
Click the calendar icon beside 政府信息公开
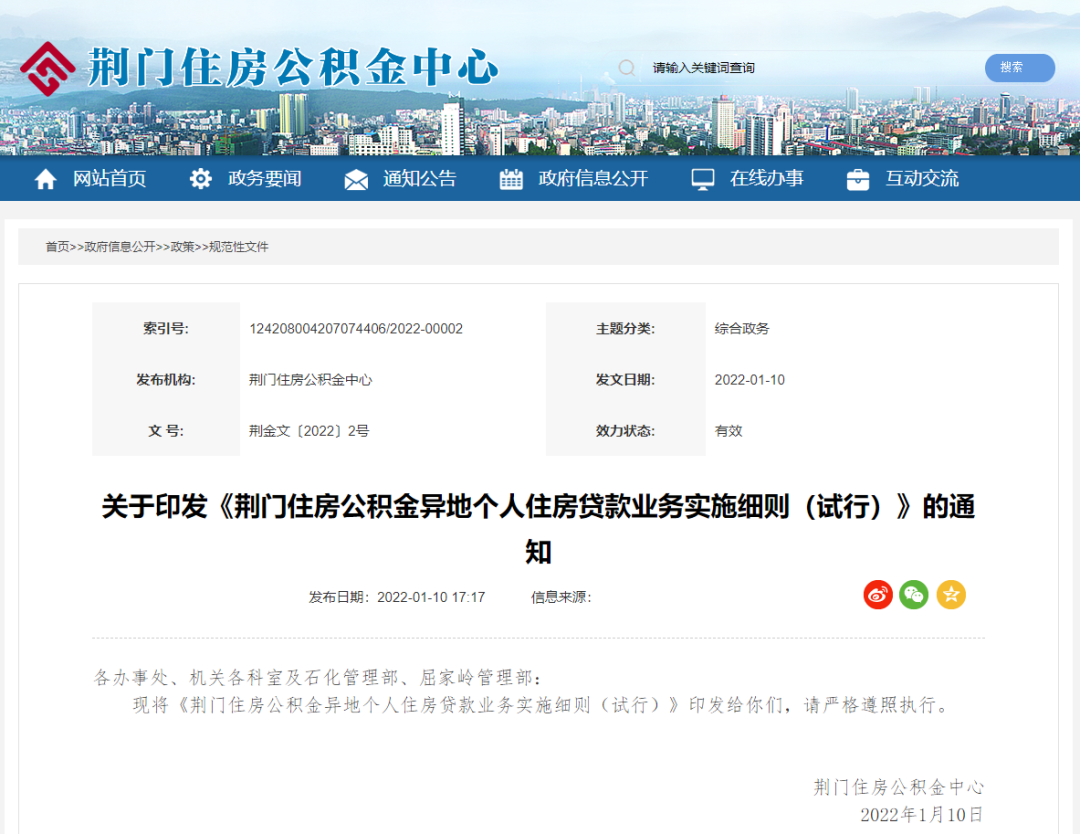[511, 179]
